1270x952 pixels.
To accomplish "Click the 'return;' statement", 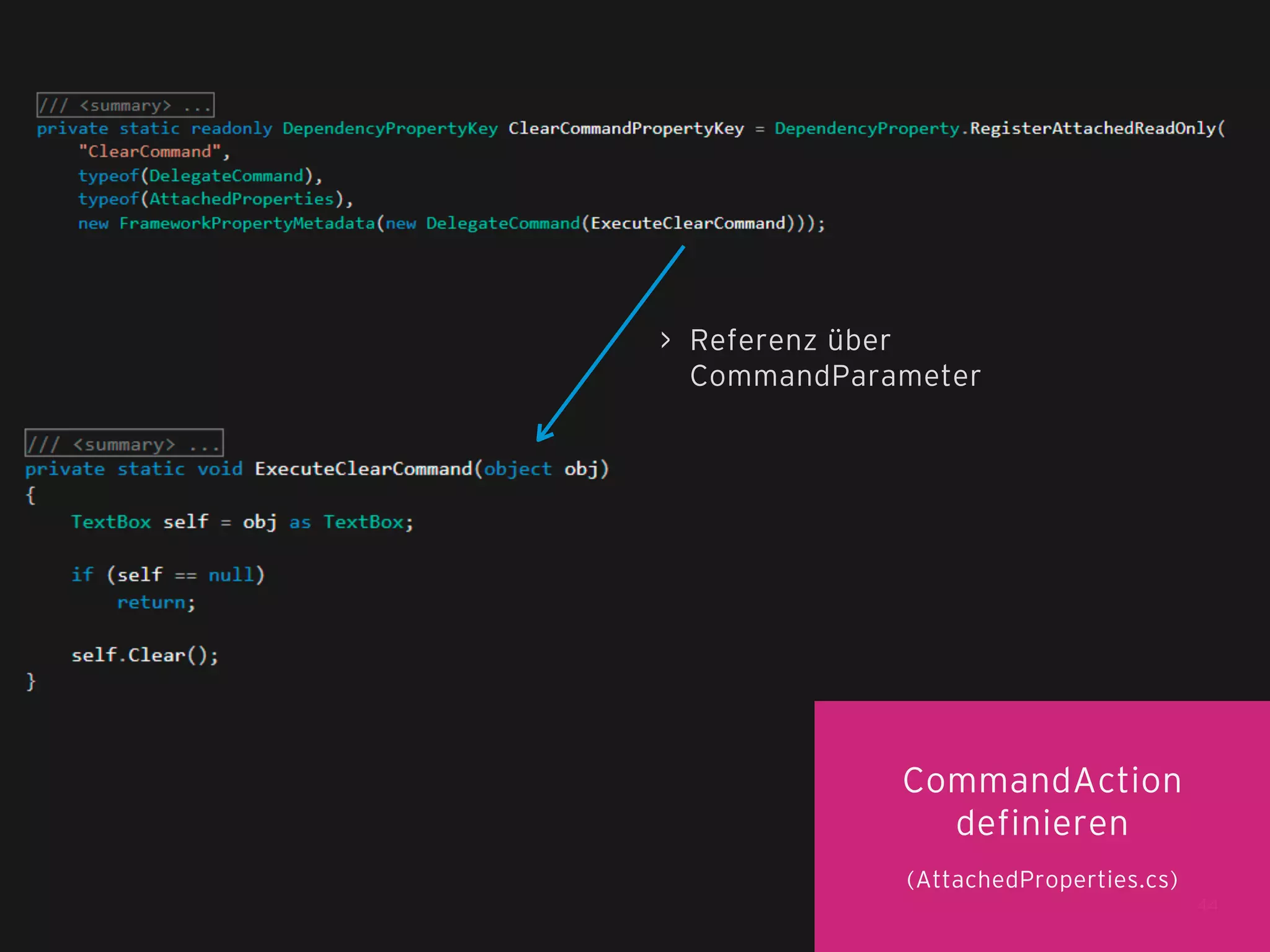I will 156,602.
